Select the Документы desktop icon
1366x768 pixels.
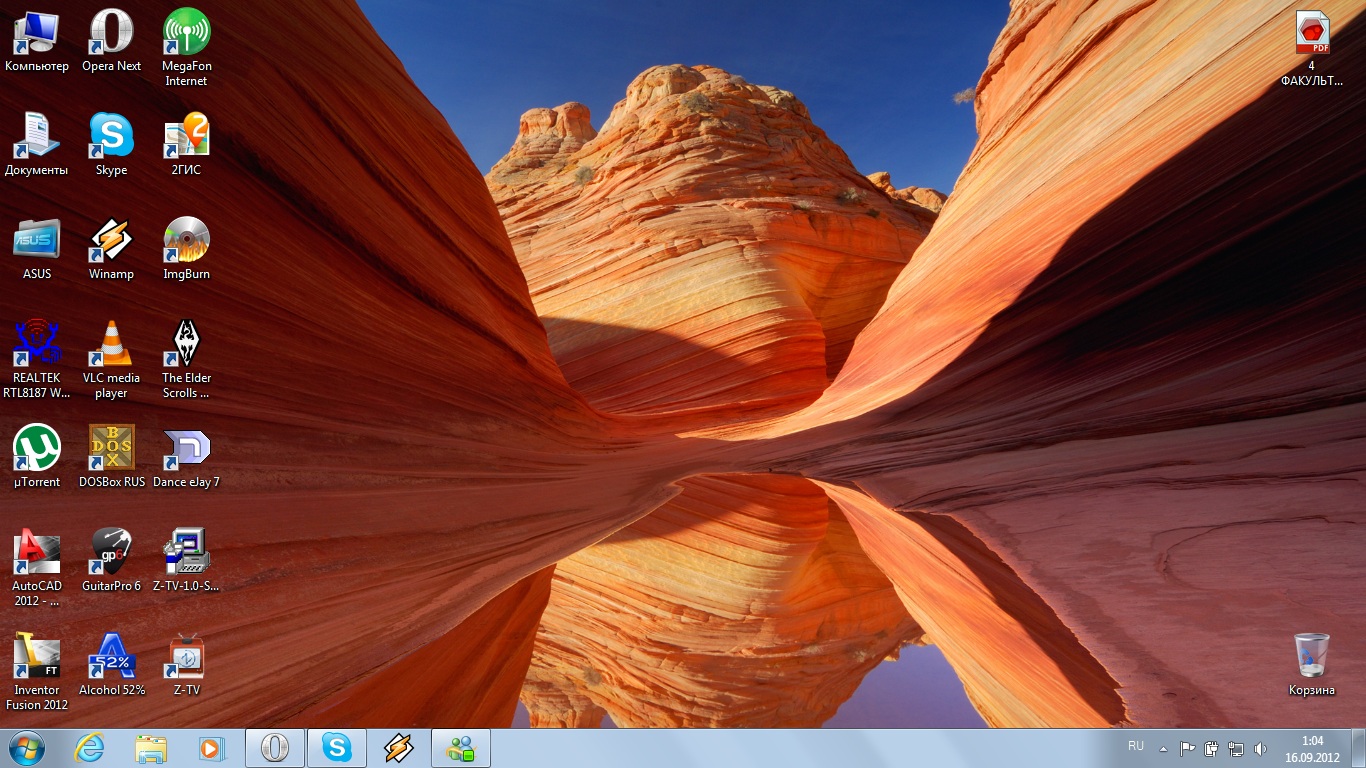[37, 145]
